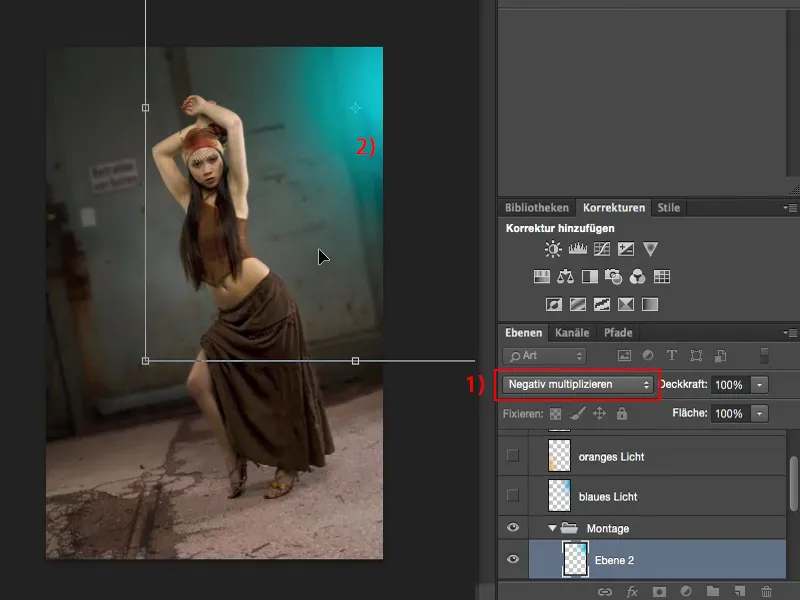Lock layer position
The width and height of the screenshot is (800, 600).
[599, 413]
